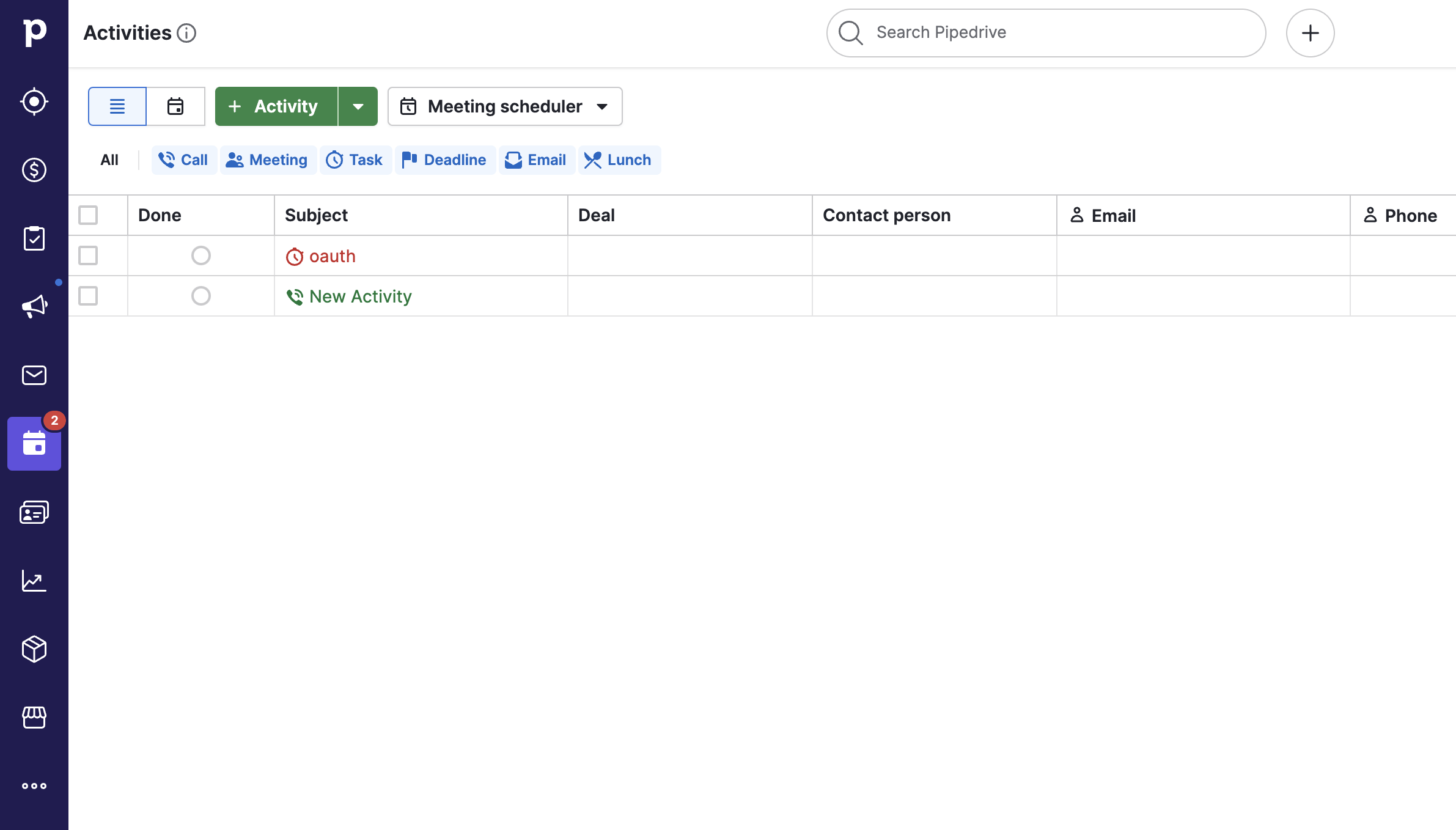Select the Deals icon in the sidebar

point(34,171)
